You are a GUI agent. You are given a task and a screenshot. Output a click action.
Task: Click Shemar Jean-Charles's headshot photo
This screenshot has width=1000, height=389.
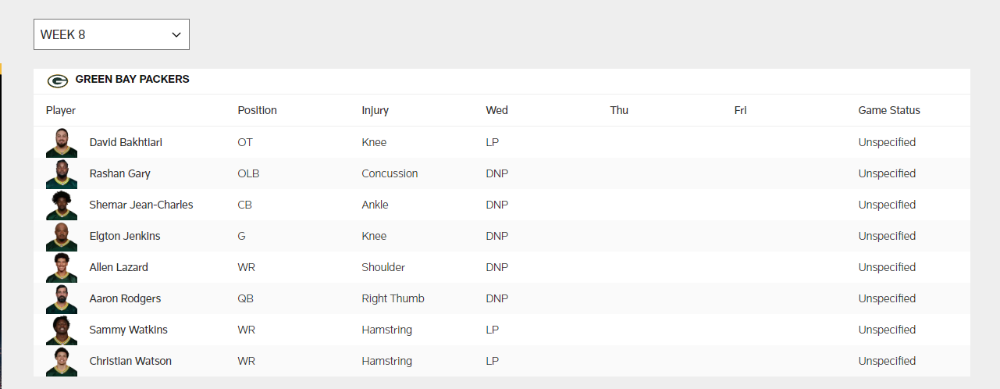pos(61,205)
